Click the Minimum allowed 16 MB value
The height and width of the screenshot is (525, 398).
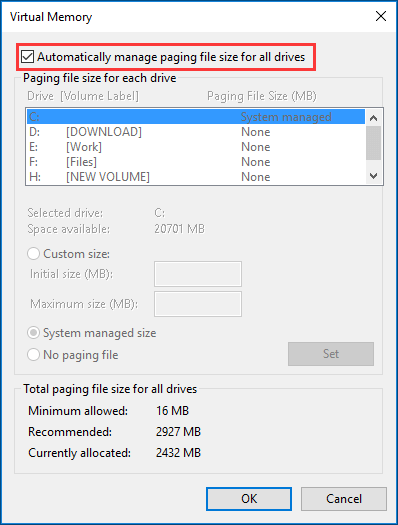172,410
